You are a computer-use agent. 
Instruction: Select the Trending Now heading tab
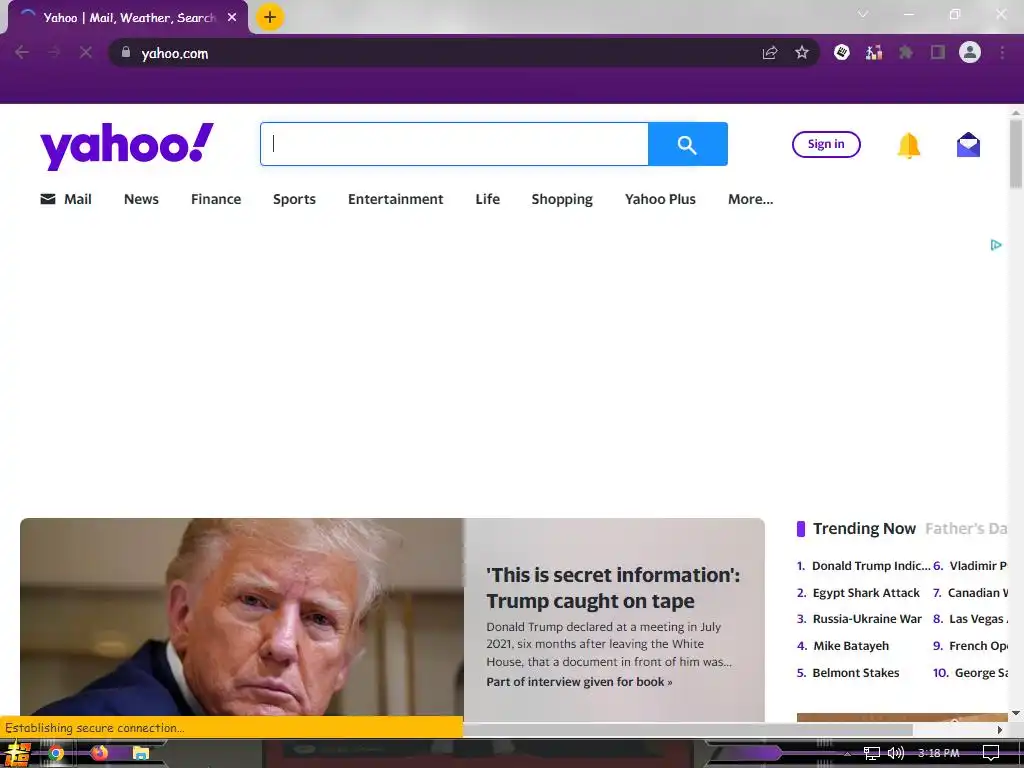point(864,528)
